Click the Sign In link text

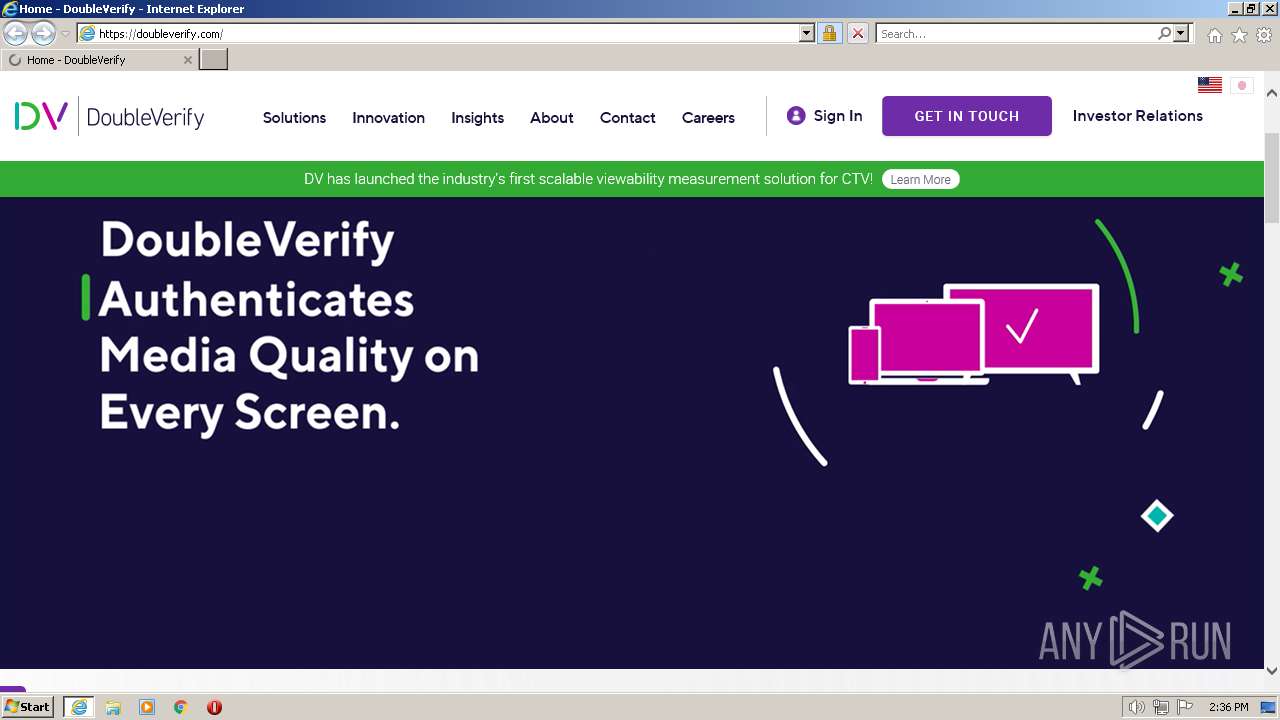(x=838, y=116)
